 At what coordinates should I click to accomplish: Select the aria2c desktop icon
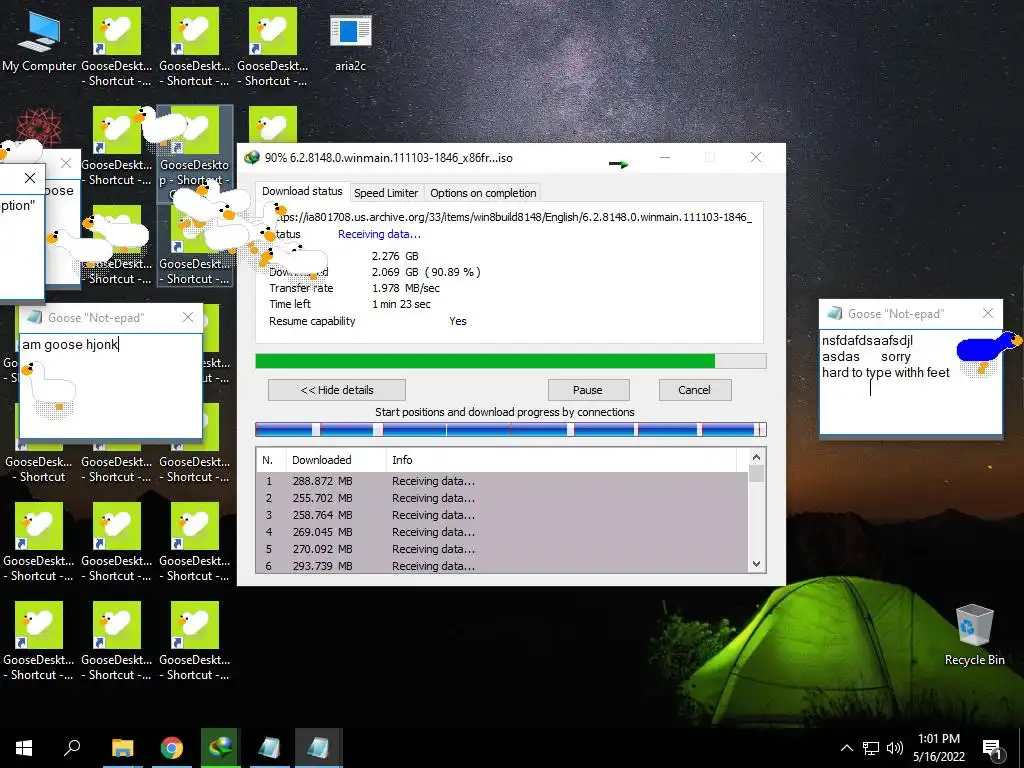point(351,40)
